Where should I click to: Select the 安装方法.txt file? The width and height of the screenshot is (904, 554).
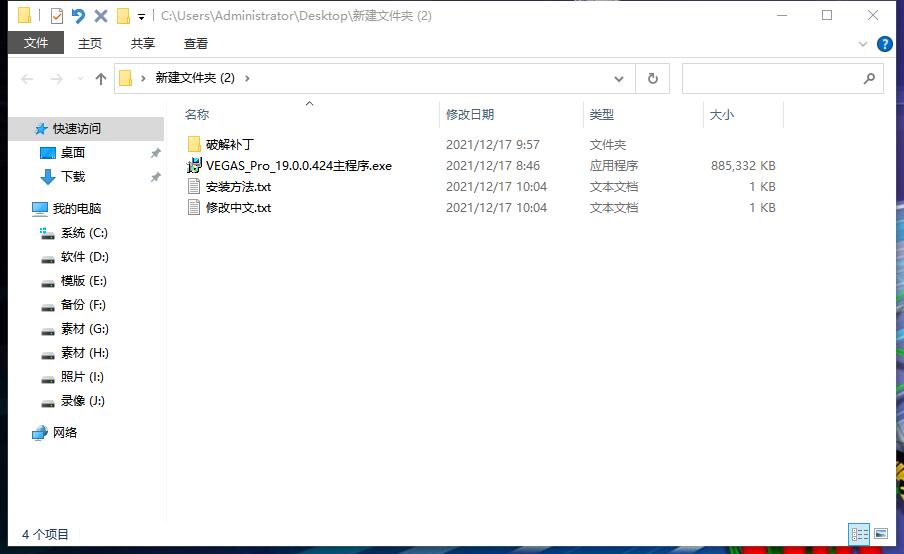(238, 187)
